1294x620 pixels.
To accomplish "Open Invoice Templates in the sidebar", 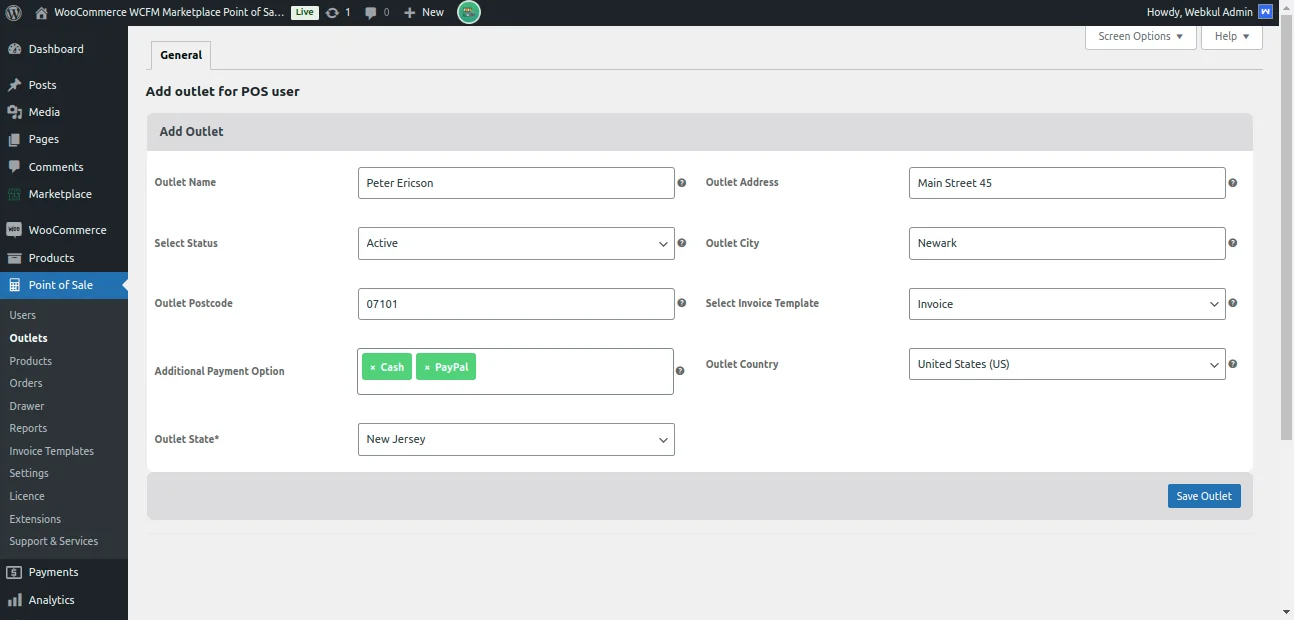I will (51, 451).
